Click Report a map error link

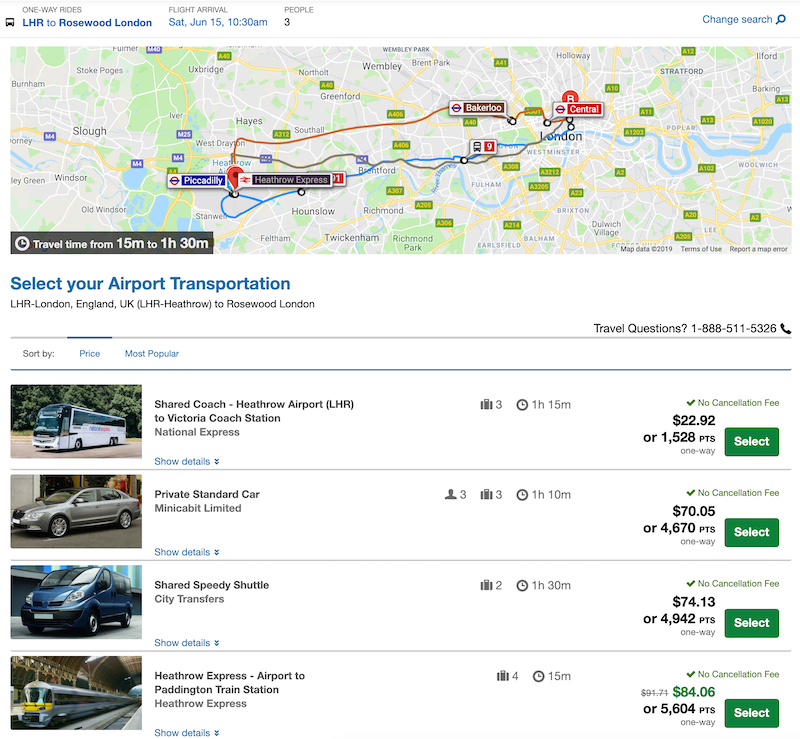tap(758, 249)
